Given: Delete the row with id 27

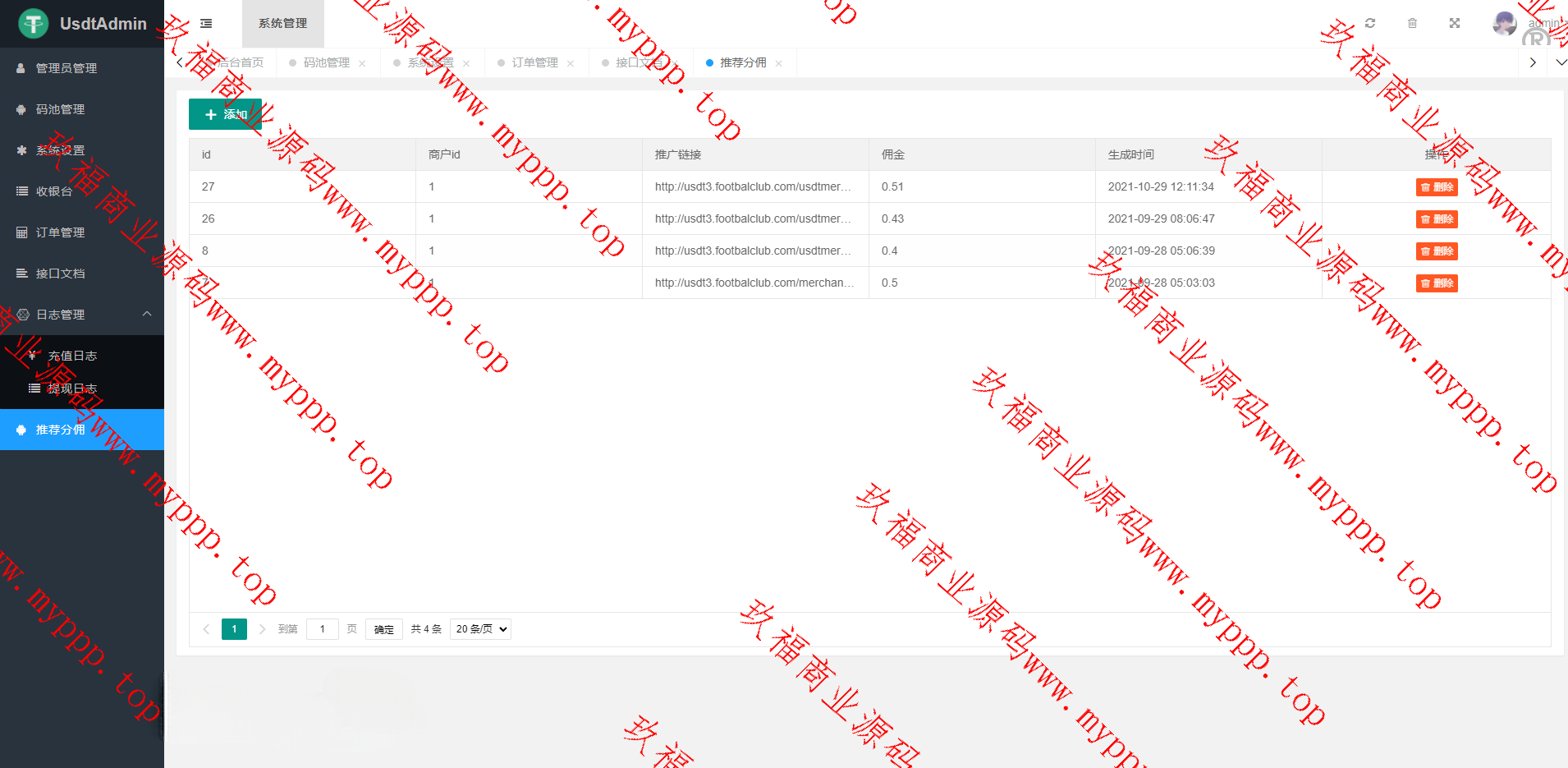Looking at the screenshot, I should [x=1437, y=187].
